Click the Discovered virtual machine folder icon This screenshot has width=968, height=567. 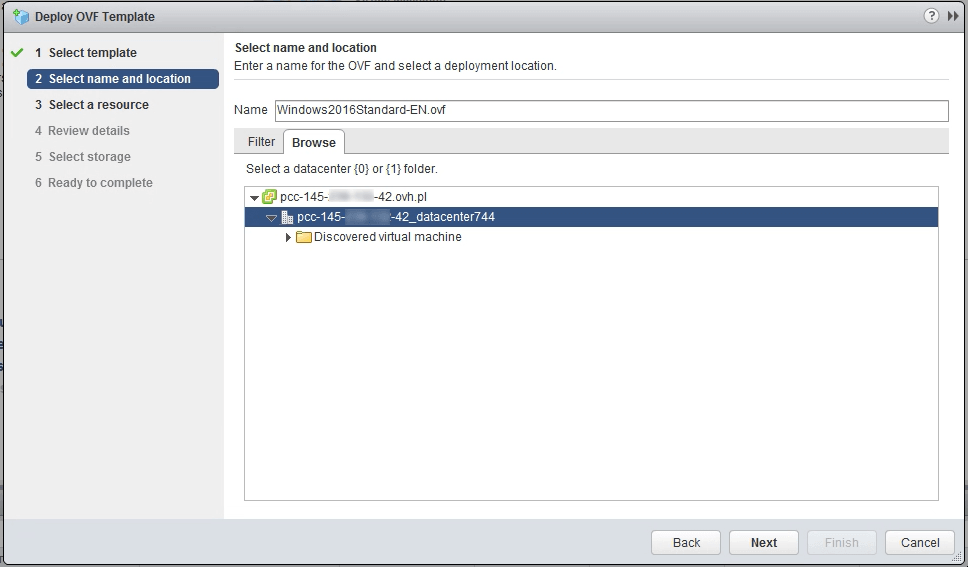click(x=304, y=237)
